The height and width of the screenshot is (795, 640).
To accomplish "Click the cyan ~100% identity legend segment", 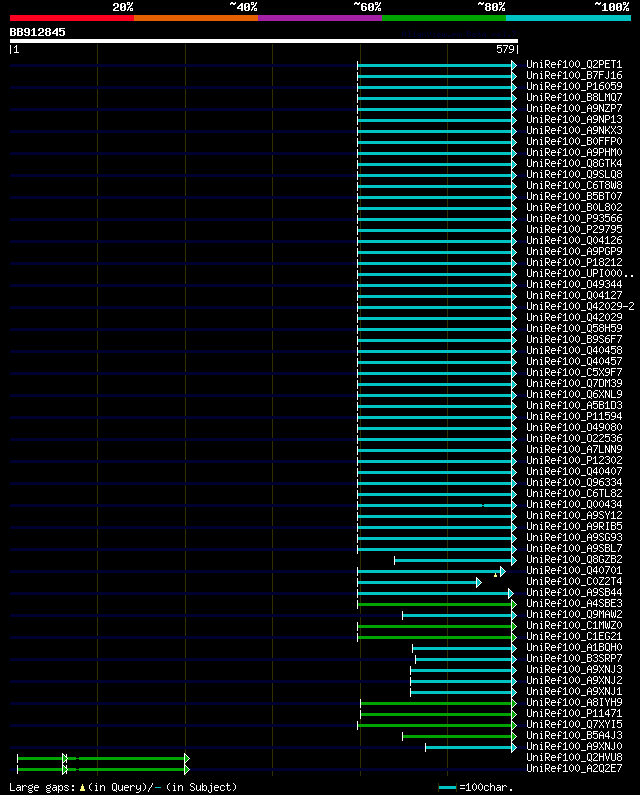I will click(x=568, y=18).
